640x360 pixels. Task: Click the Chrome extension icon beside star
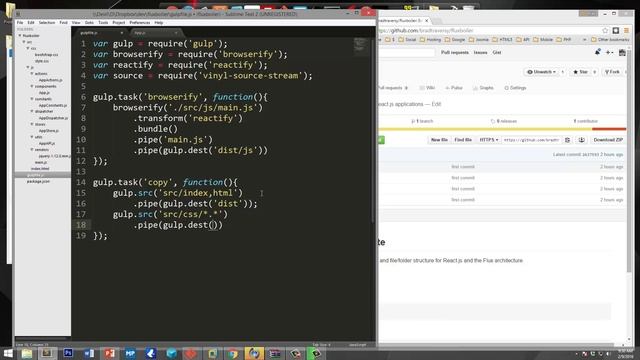(x=616, y=31)
